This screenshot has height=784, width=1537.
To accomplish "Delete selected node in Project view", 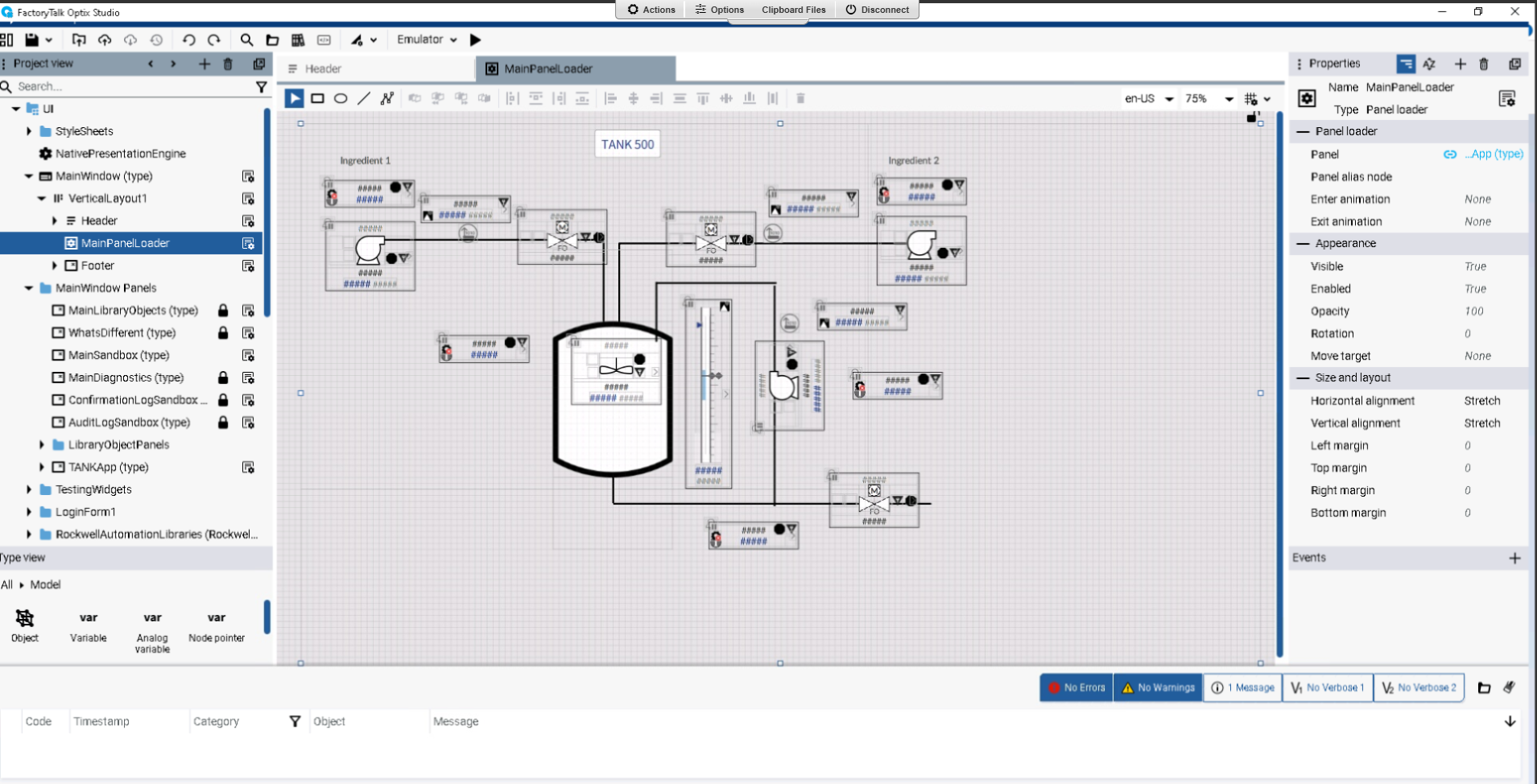I will 228,64.
